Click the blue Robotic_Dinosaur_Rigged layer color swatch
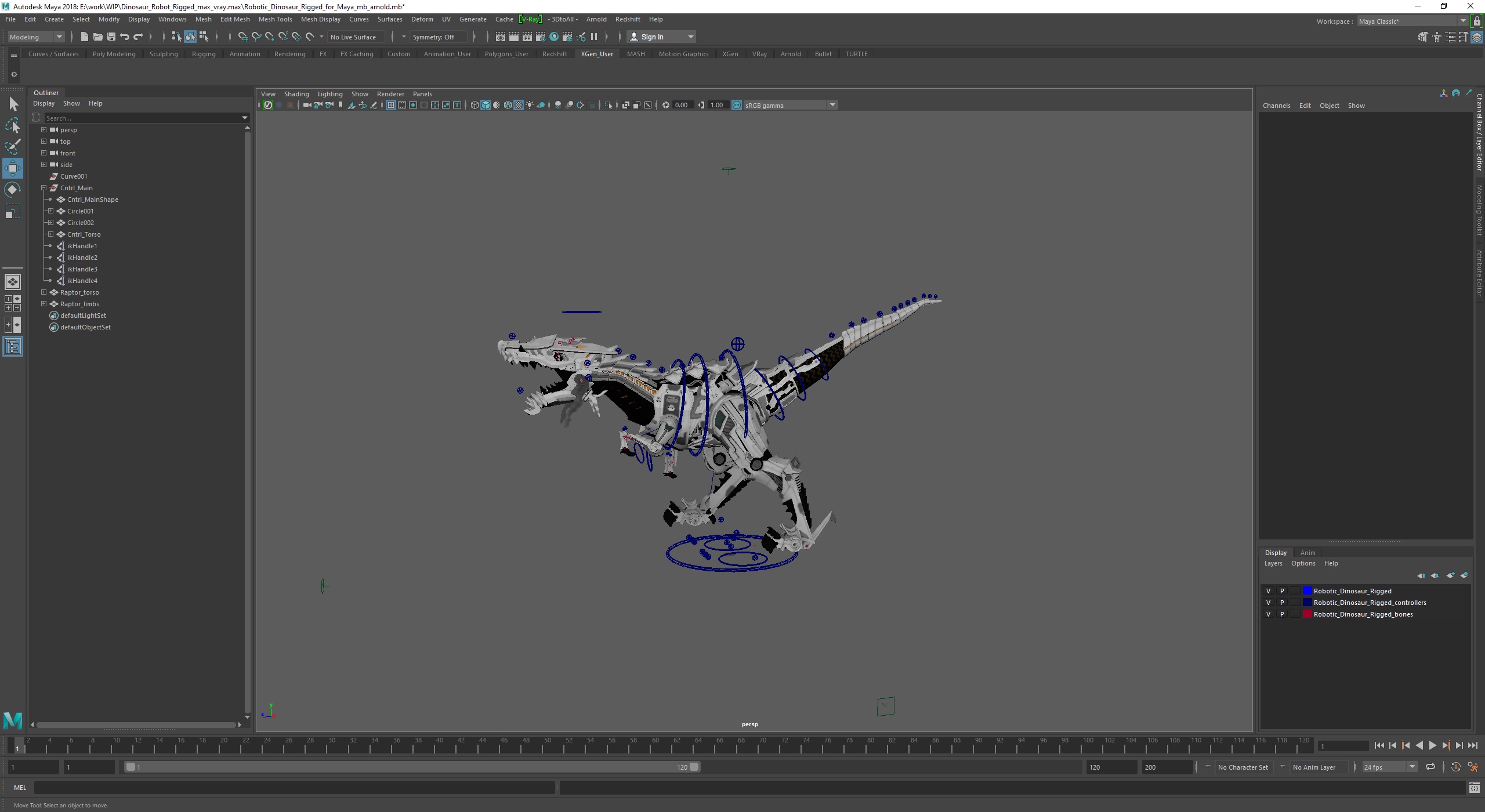The width and height of the screenshot is (1485, 812). (x=1307, y=591)
